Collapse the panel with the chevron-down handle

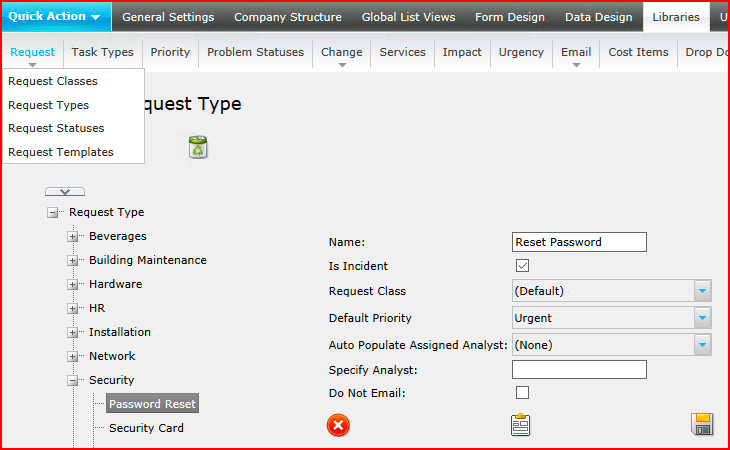point(65,192)
